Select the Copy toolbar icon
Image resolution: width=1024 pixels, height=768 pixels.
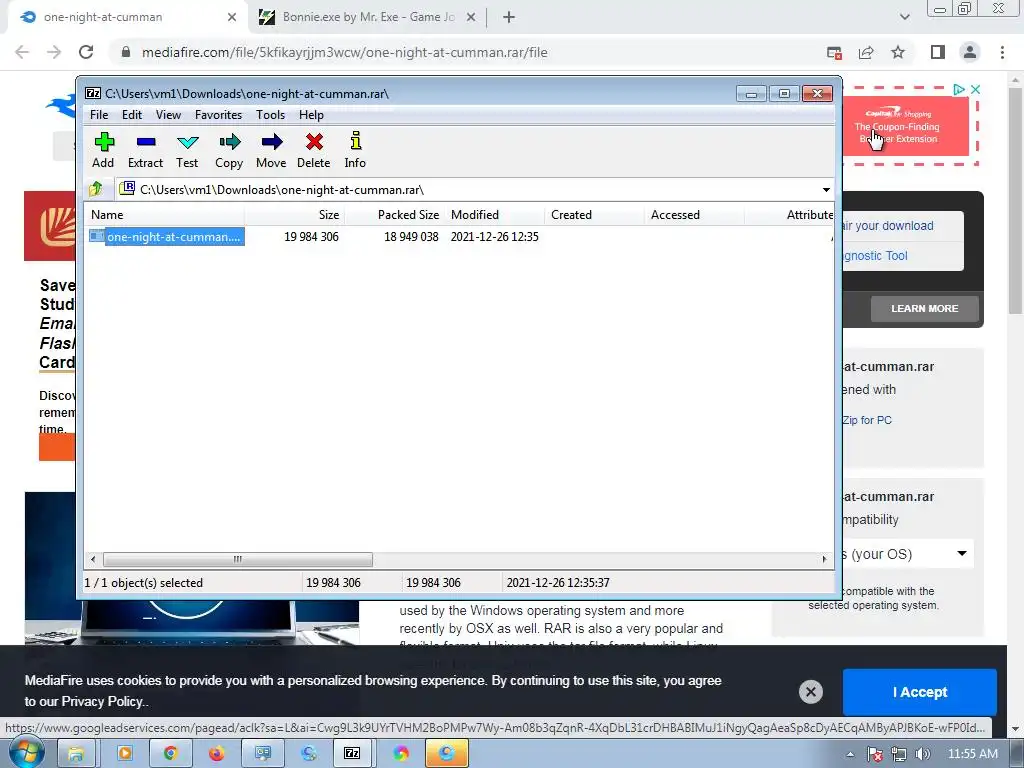pos(229,150)
